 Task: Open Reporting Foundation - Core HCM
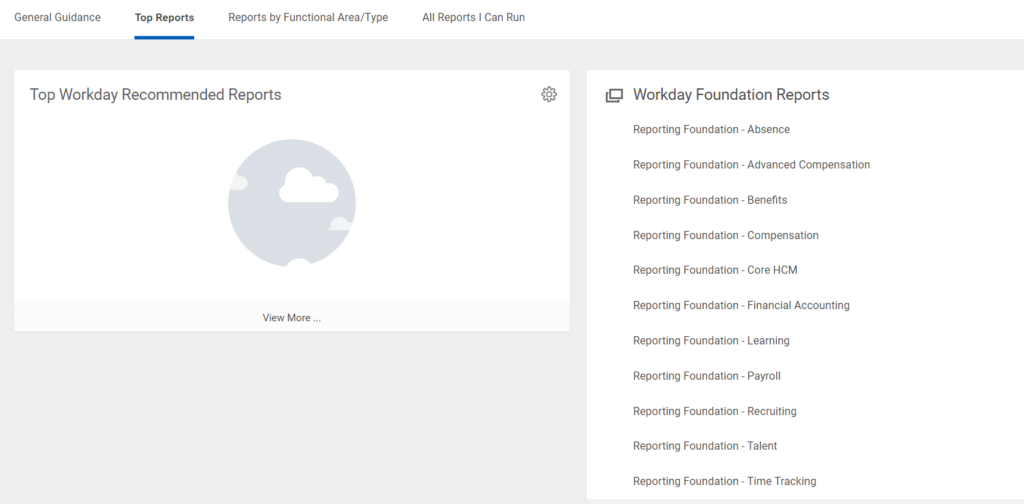[x=715, y=270]
